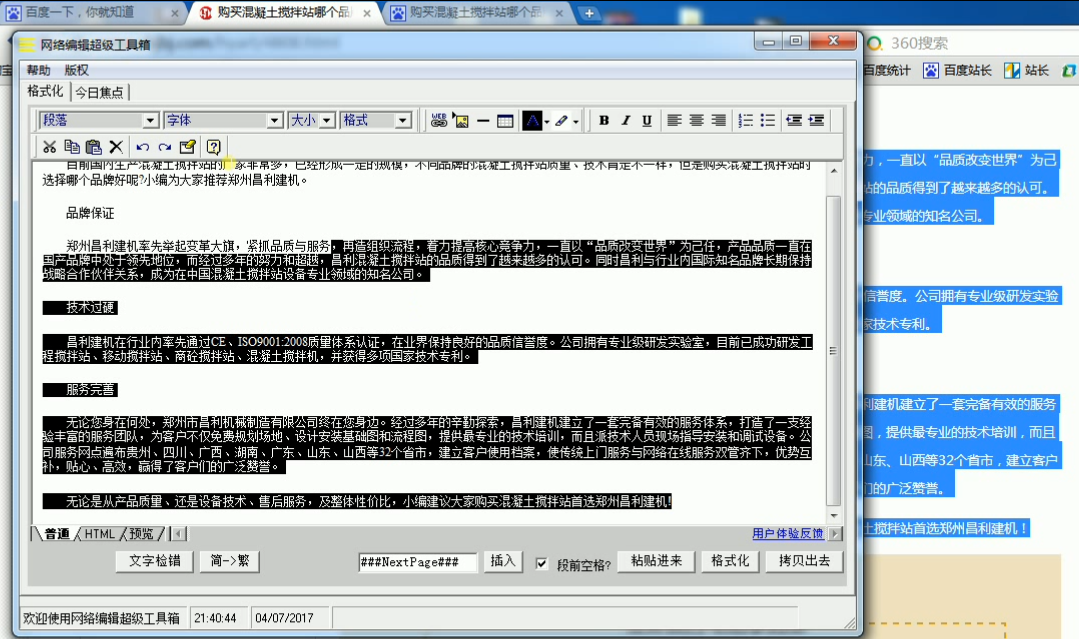
Task: Open the help question mark icon
Action: point(212,146)
